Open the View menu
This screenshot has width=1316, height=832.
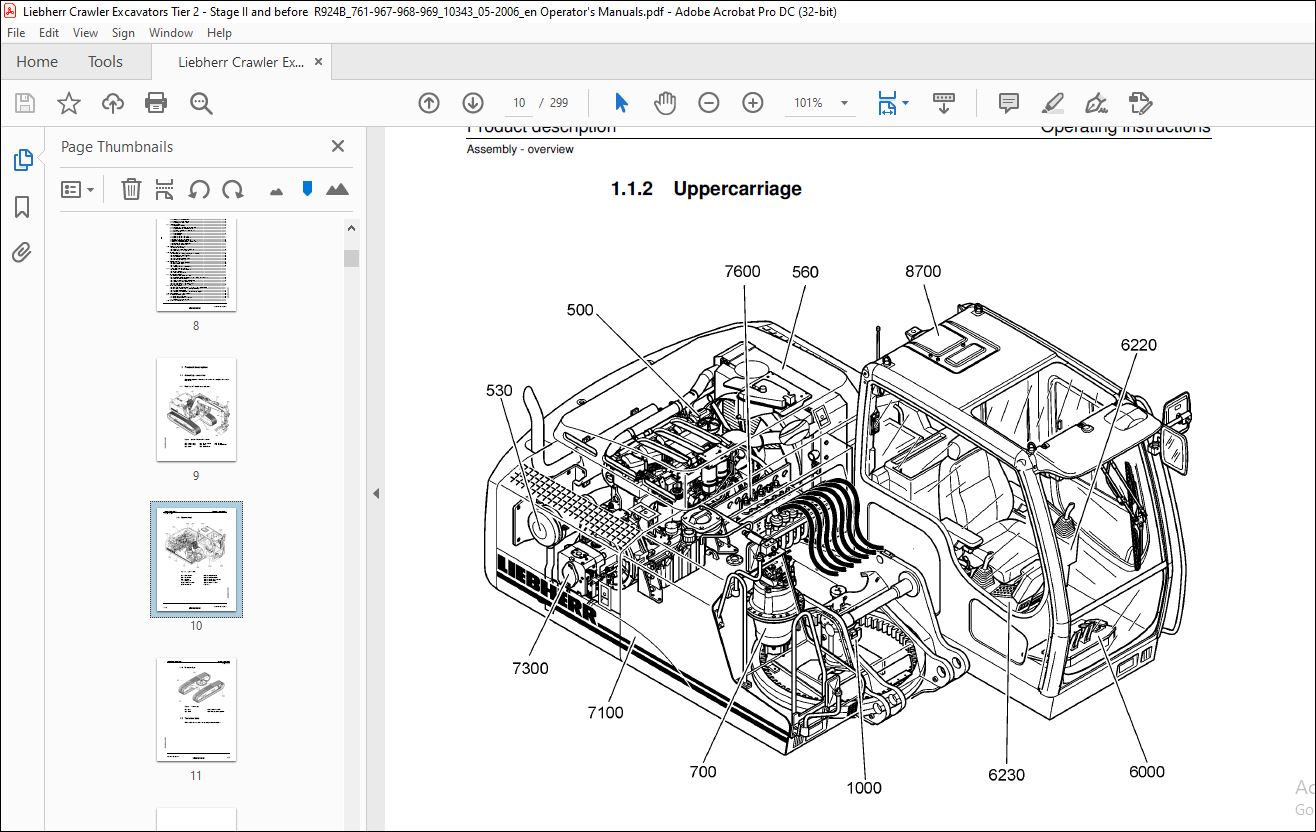(85, 33)
